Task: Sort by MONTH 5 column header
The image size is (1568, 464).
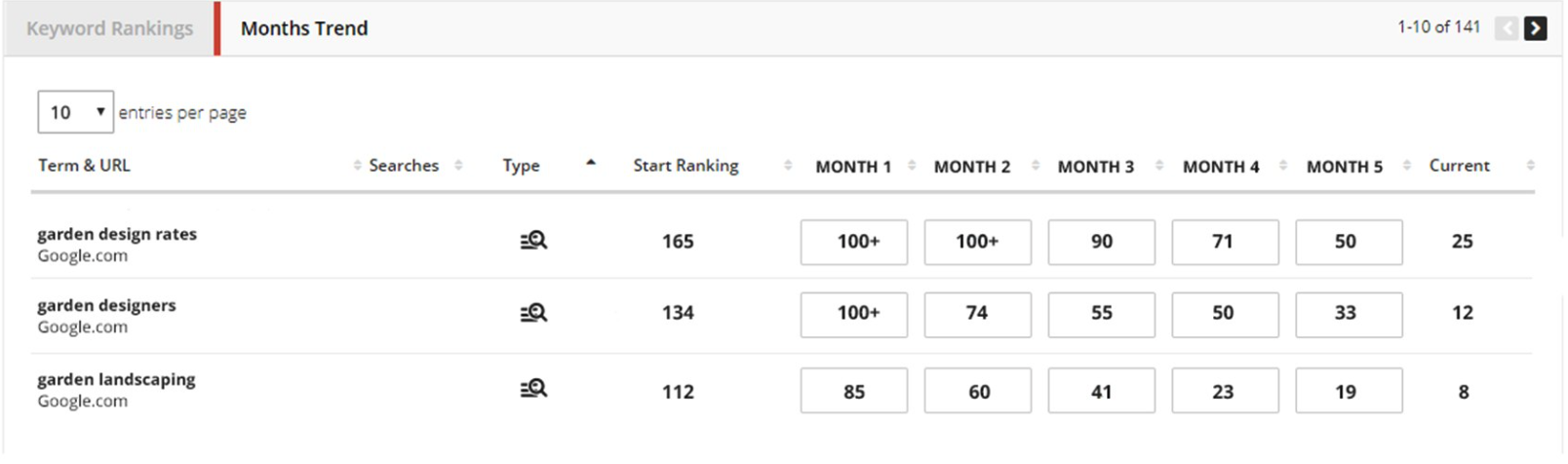Action: coord(1345,167)
